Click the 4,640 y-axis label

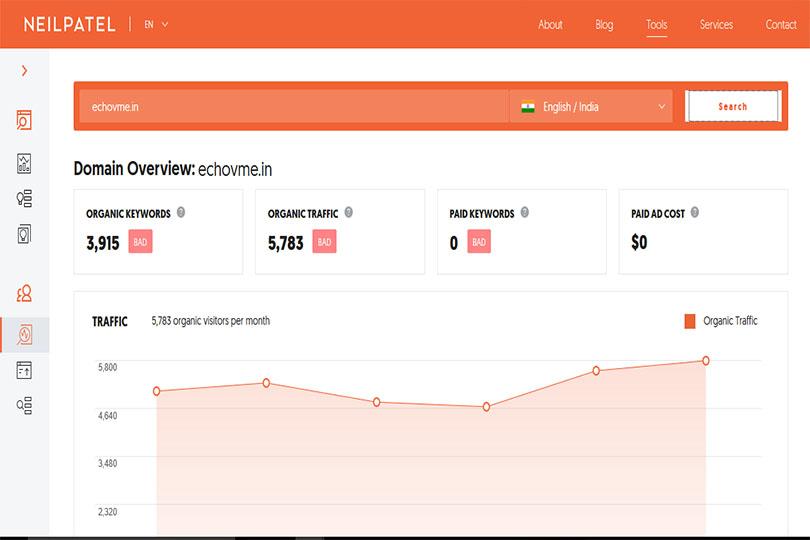click(107, 415)
